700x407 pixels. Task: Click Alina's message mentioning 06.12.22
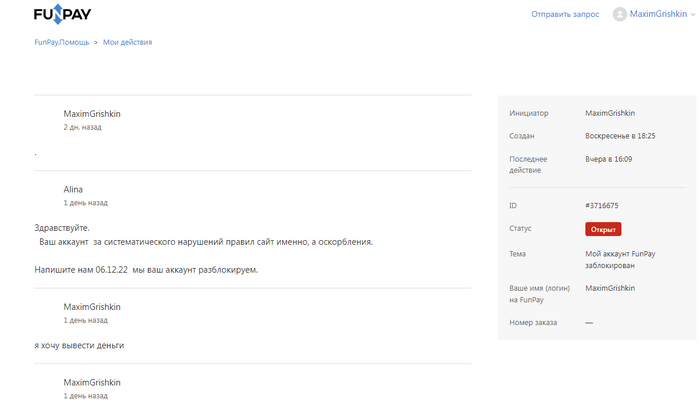coord(146,270)
